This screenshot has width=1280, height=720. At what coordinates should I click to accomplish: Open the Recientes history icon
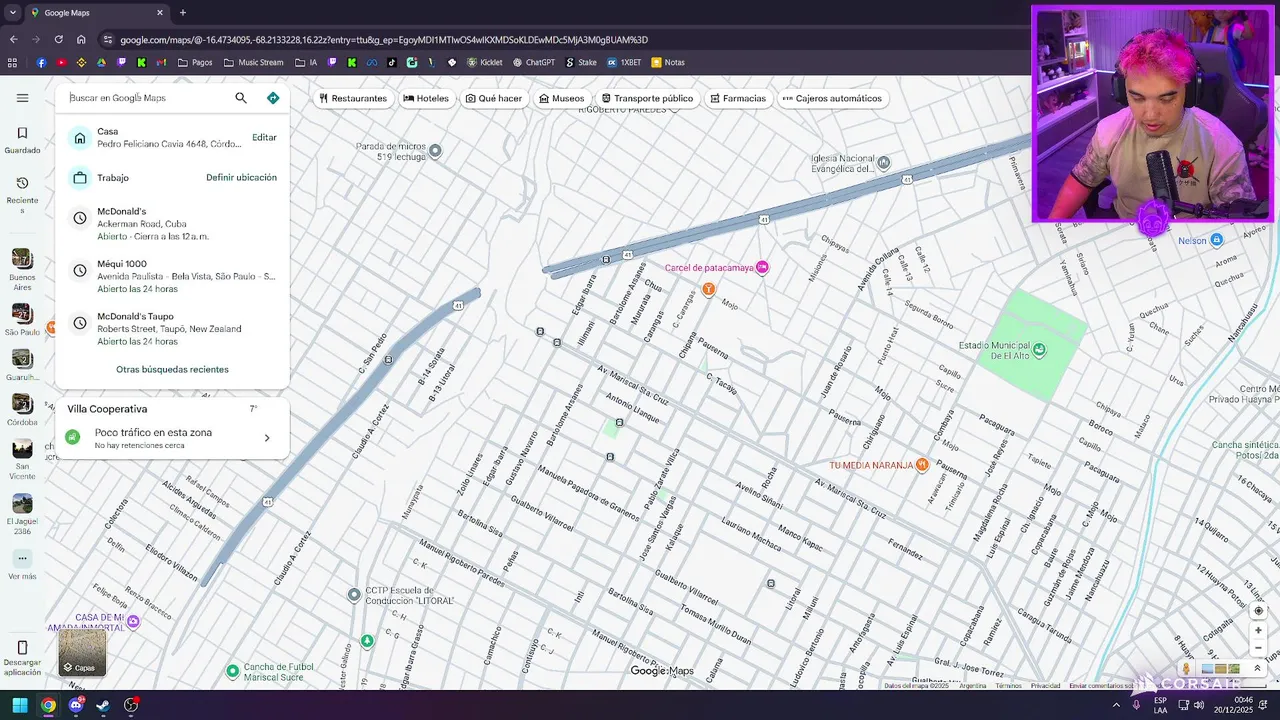click(22, 183)
